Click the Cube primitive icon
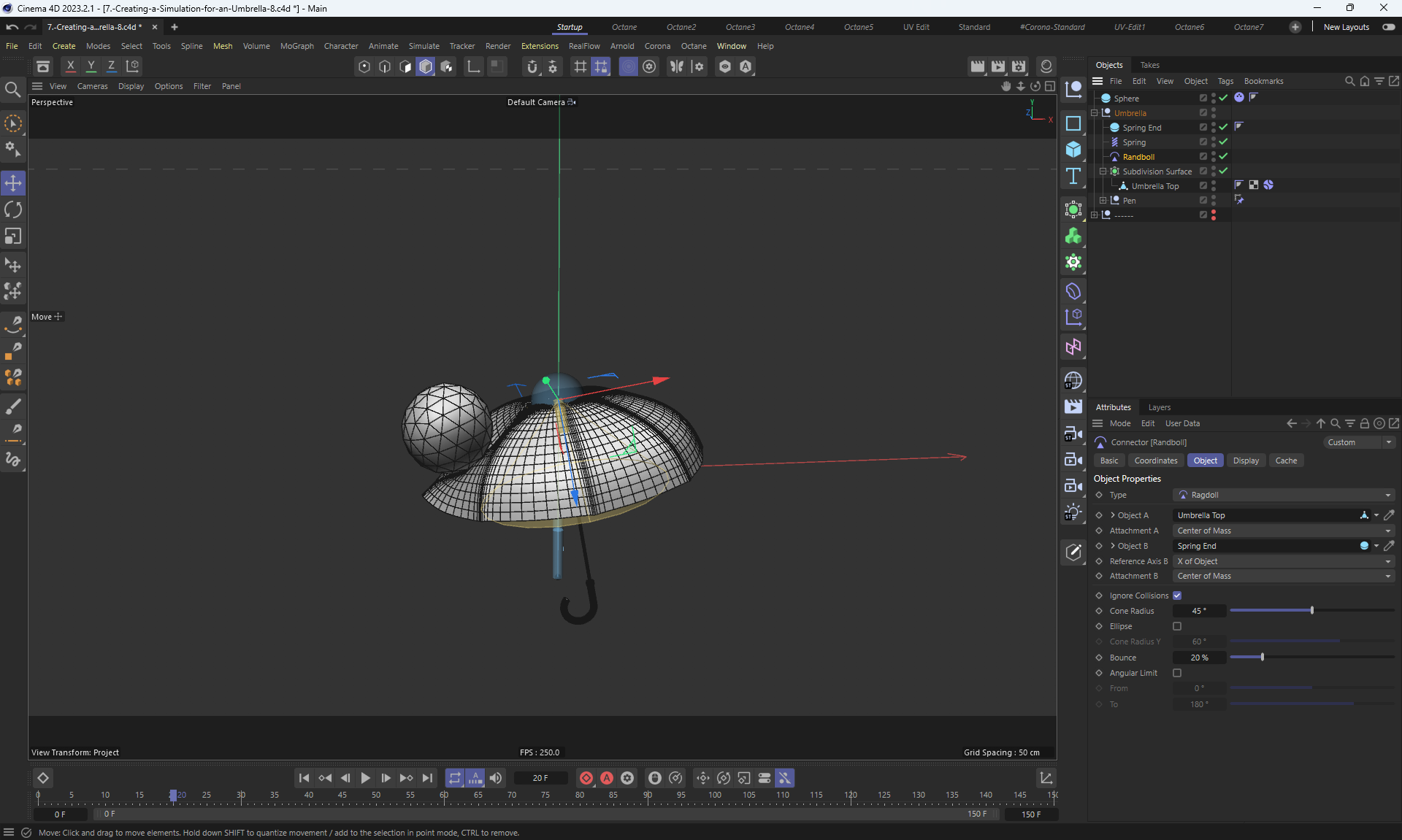 pos(1073,150)
